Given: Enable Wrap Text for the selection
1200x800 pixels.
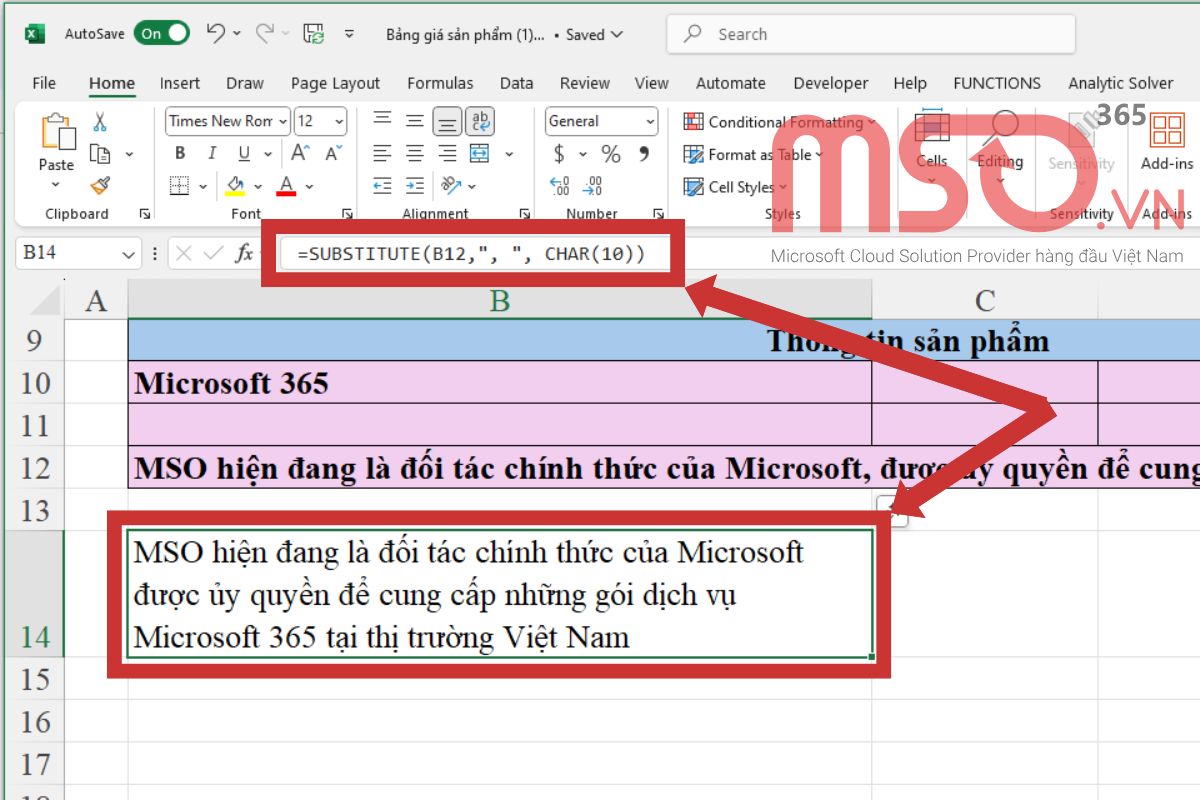Looking at the screenshot, I should (480, 121).
